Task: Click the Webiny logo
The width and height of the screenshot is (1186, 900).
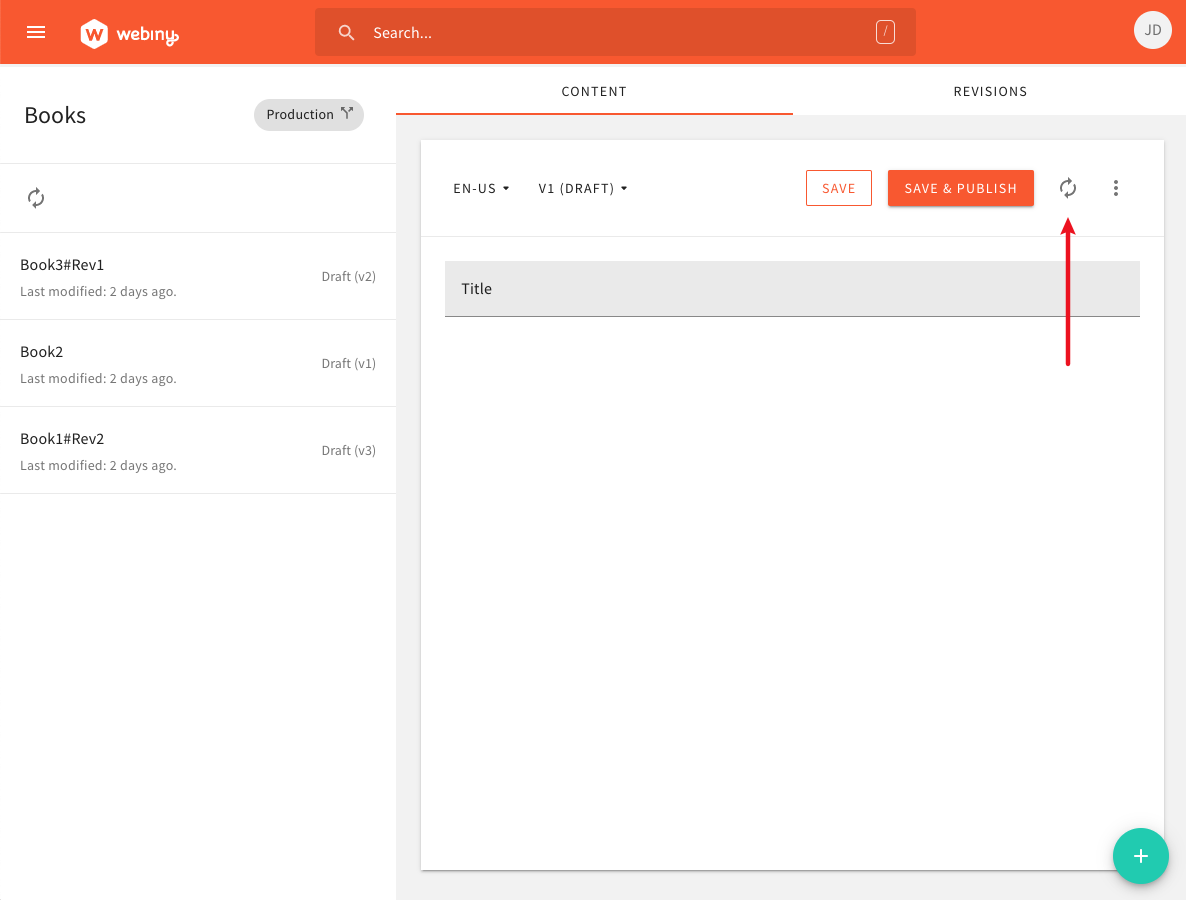Action: coord(130,34)
